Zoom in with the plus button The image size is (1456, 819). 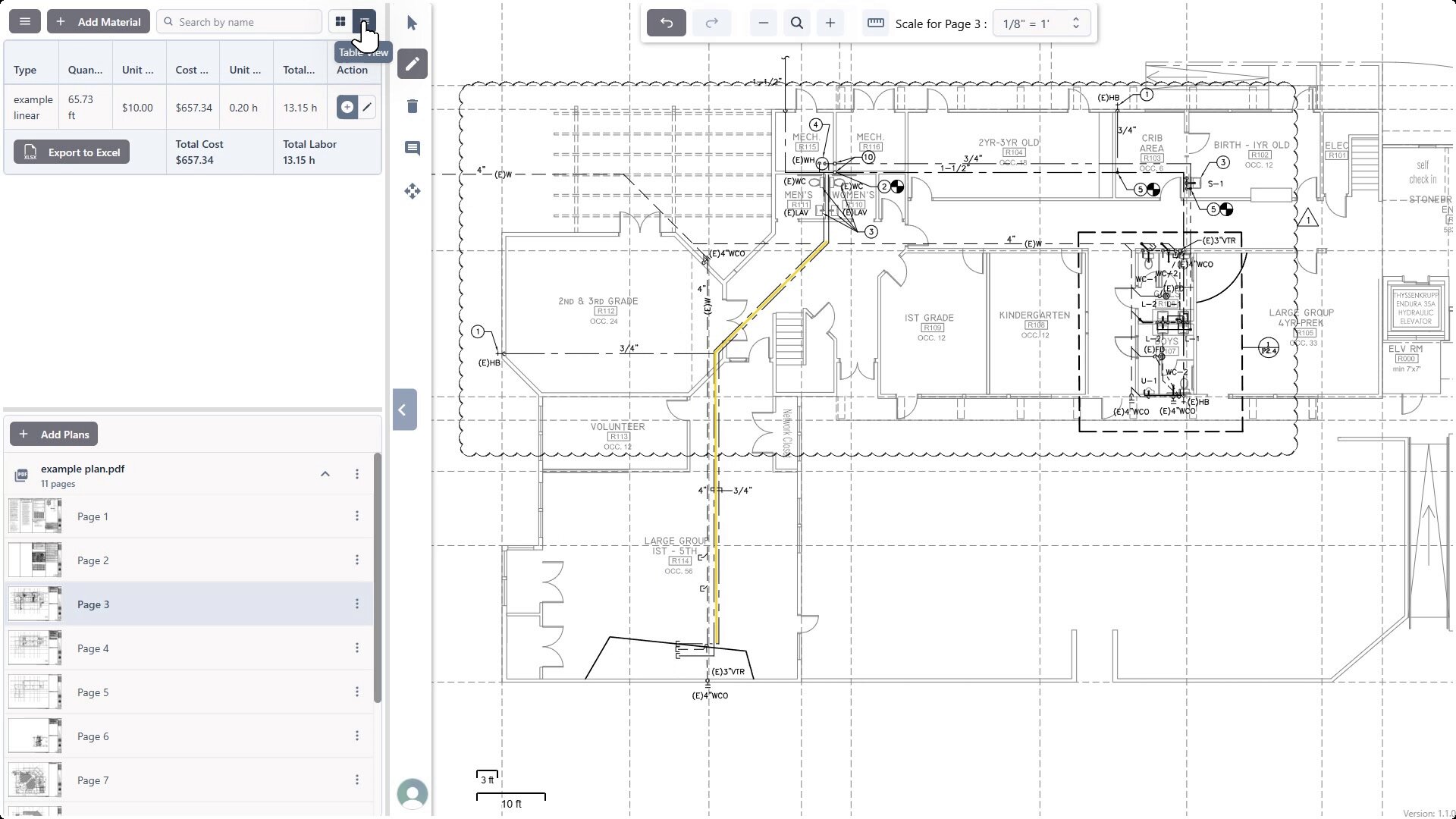coord(830,24)
